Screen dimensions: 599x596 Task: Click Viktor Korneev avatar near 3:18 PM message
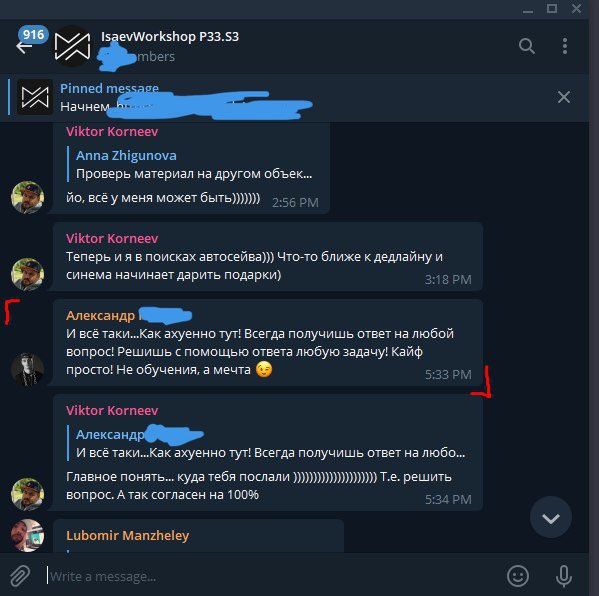pos(27,274)
